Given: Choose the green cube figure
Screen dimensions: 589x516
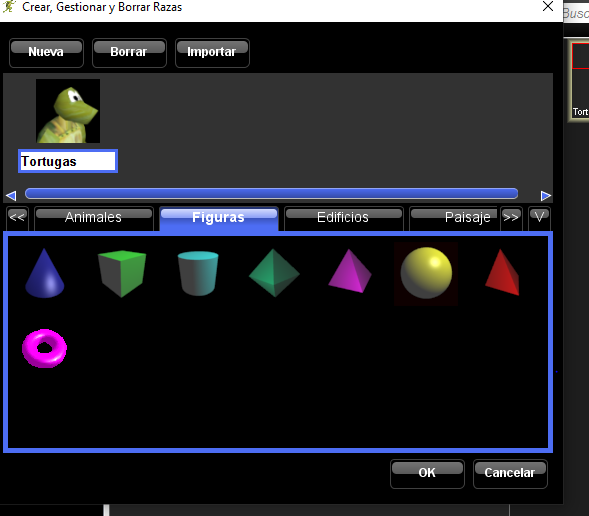Looking at the screenshot, I should pos(122,273).
